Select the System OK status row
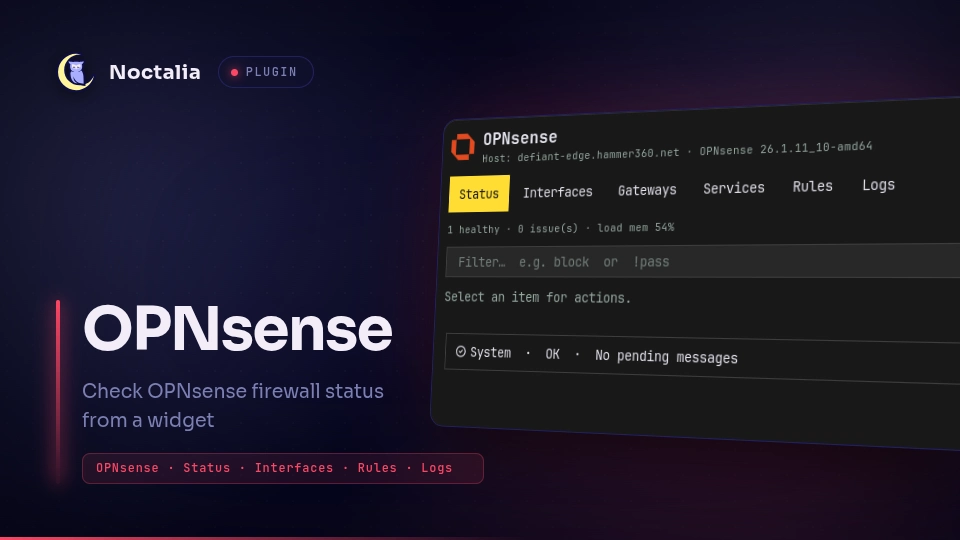Screen dimensions: 960x540 (x=702, y=359)
